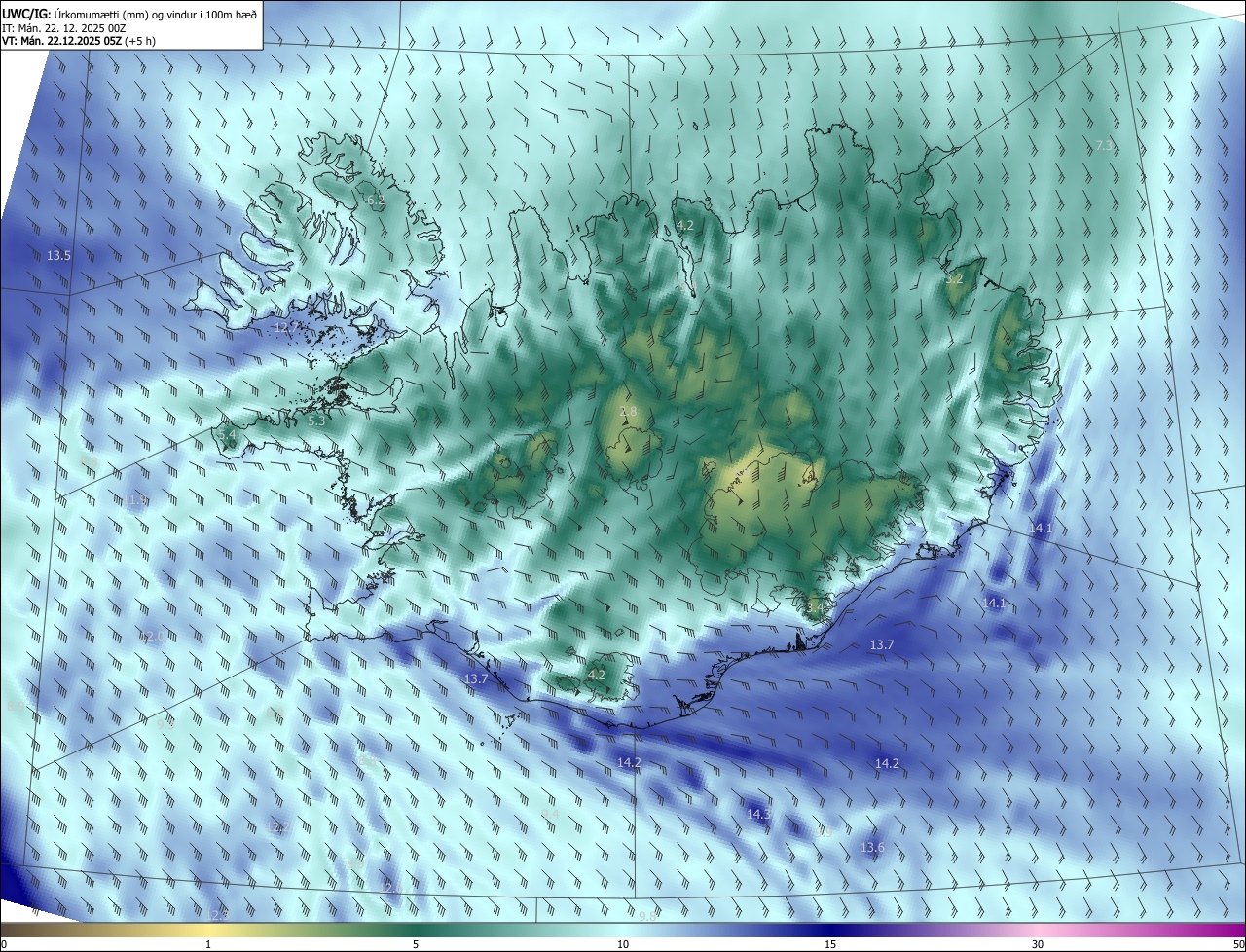Viewport: 1246px width, 952px height.
Task: Click the 3.2 value label
Action: (x=954, y=278)
